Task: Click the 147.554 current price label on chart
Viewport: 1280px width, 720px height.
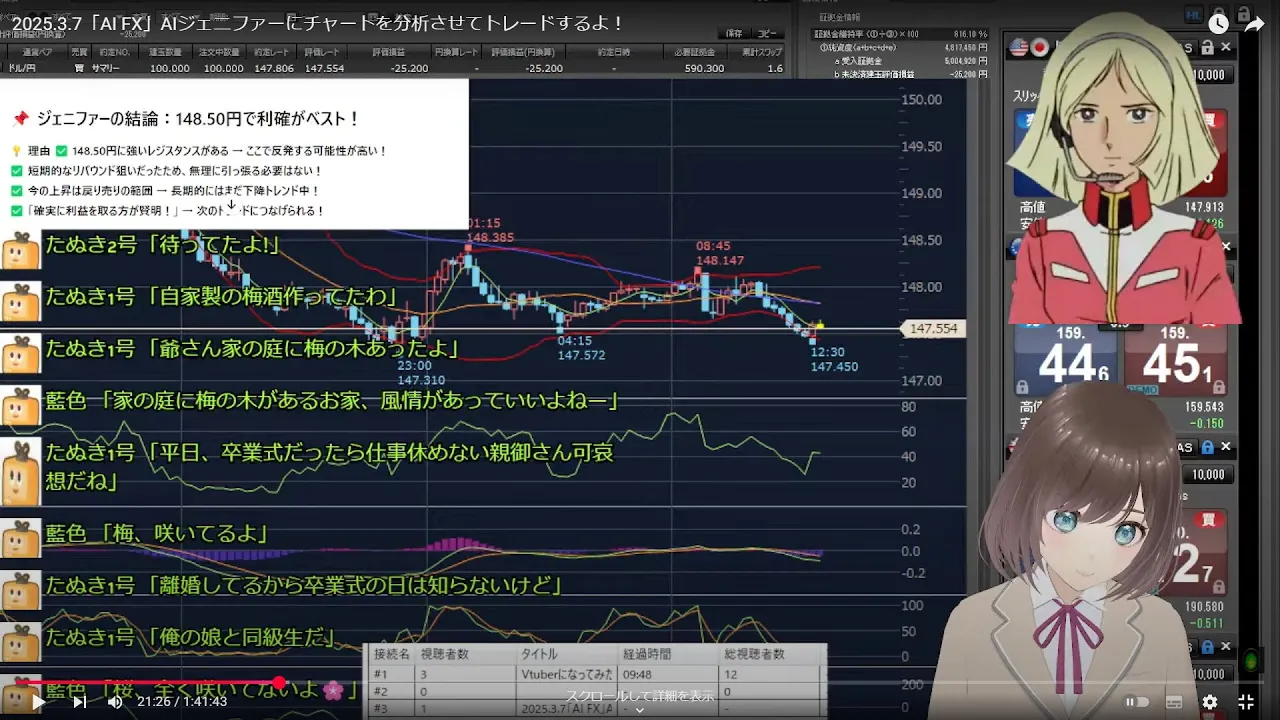Action: pyautogui.click(x=933, y=328)
